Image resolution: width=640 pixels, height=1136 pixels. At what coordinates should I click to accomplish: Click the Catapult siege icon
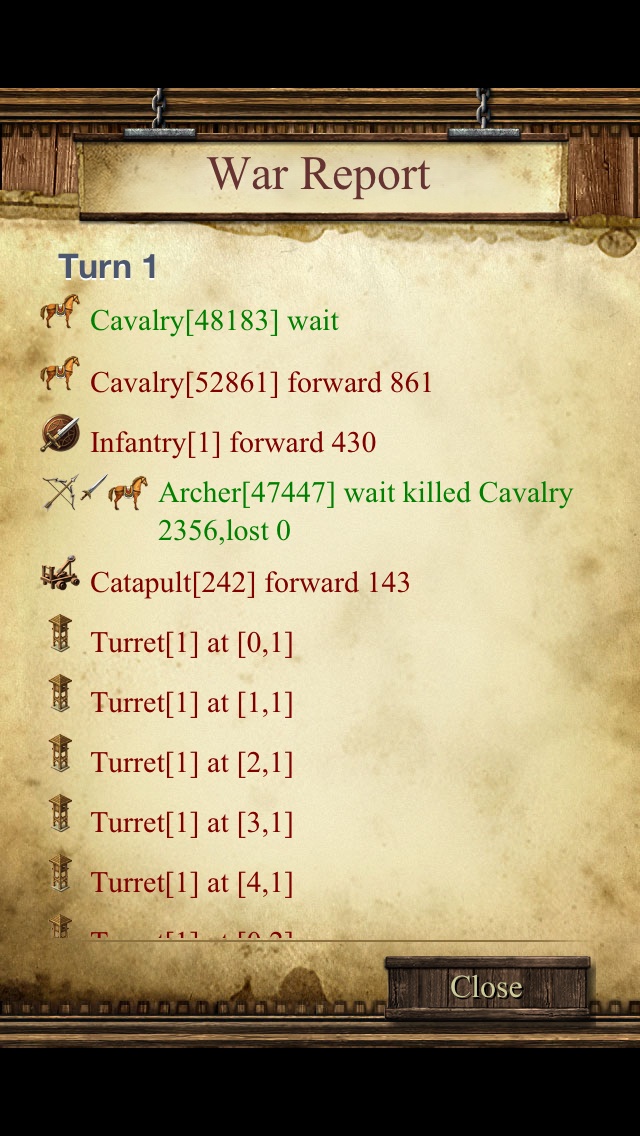pyautogui.click(x=60, y=573)
